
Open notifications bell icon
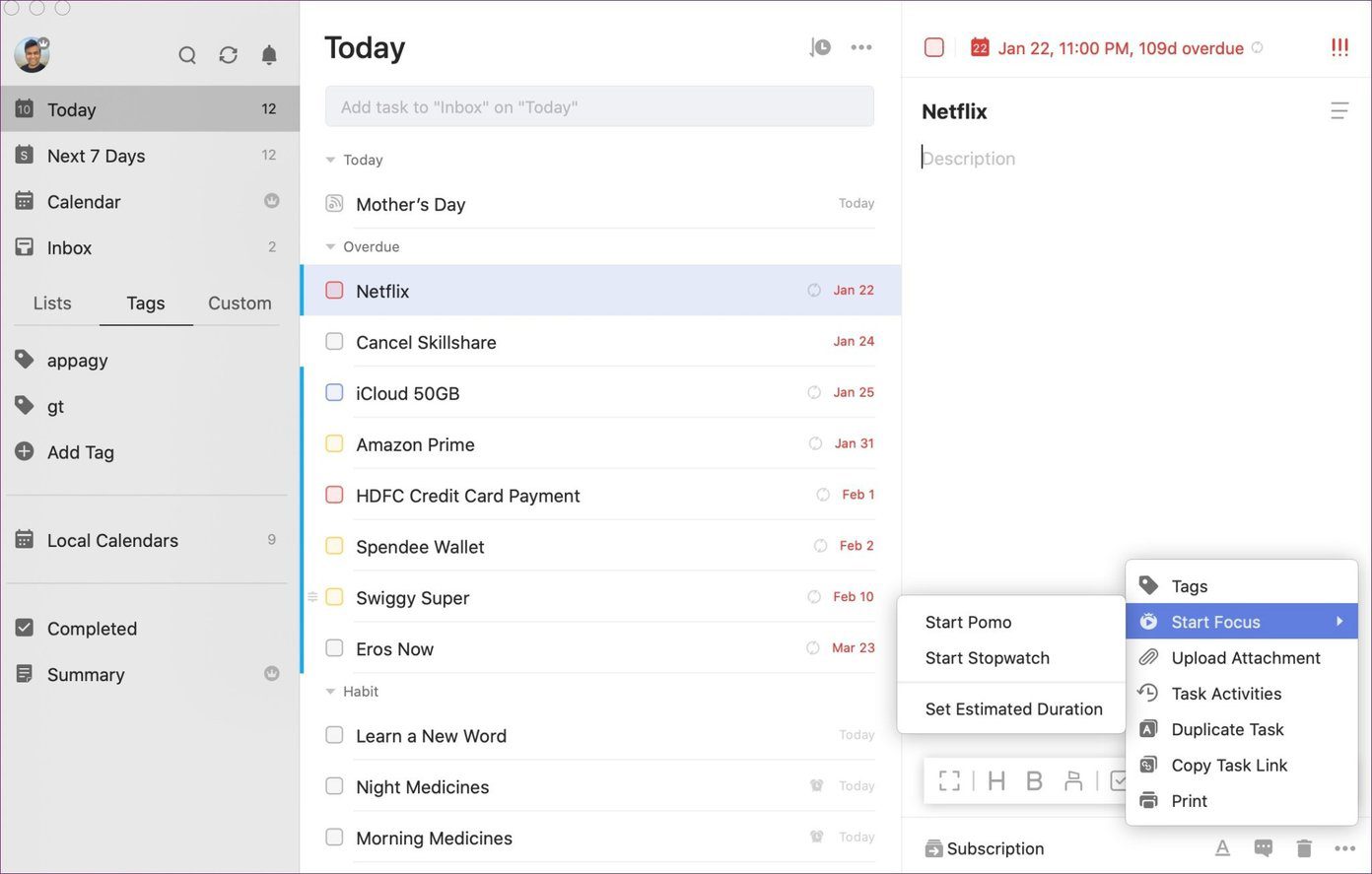[x=269, y=55]
